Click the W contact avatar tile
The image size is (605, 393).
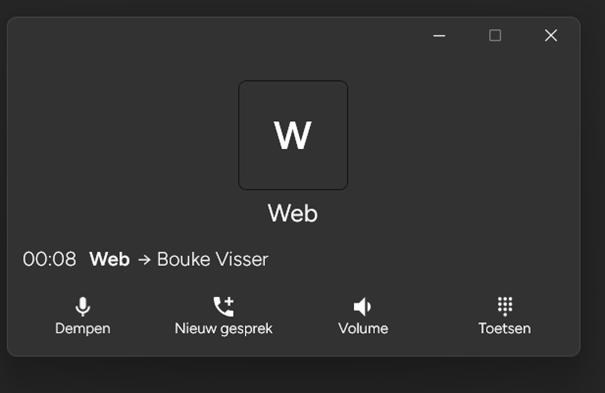click(x=293, y=135)
